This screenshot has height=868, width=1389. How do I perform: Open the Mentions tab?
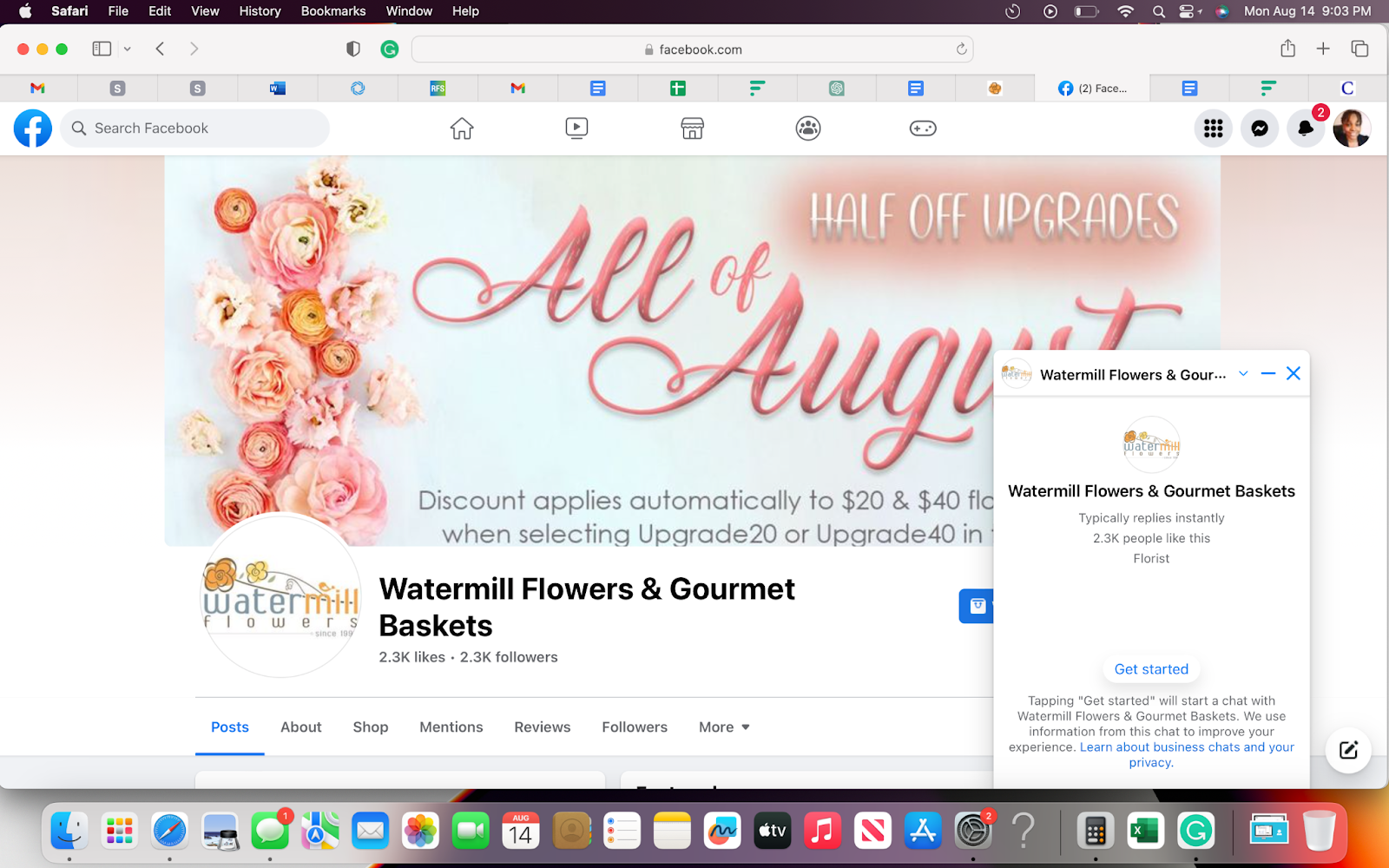coord(451,727)
